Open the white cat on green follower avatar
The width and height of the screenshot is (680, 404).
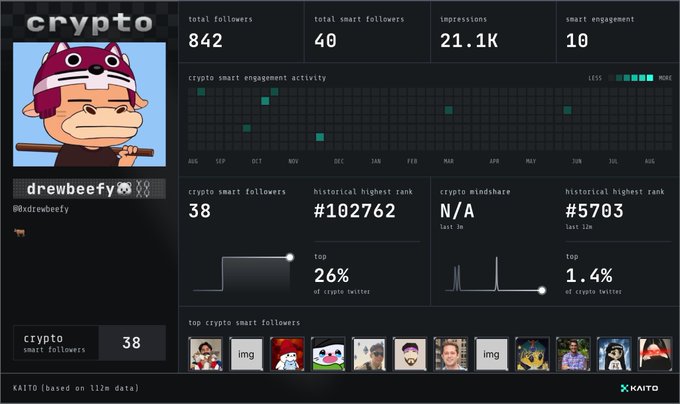pos(328,354)
